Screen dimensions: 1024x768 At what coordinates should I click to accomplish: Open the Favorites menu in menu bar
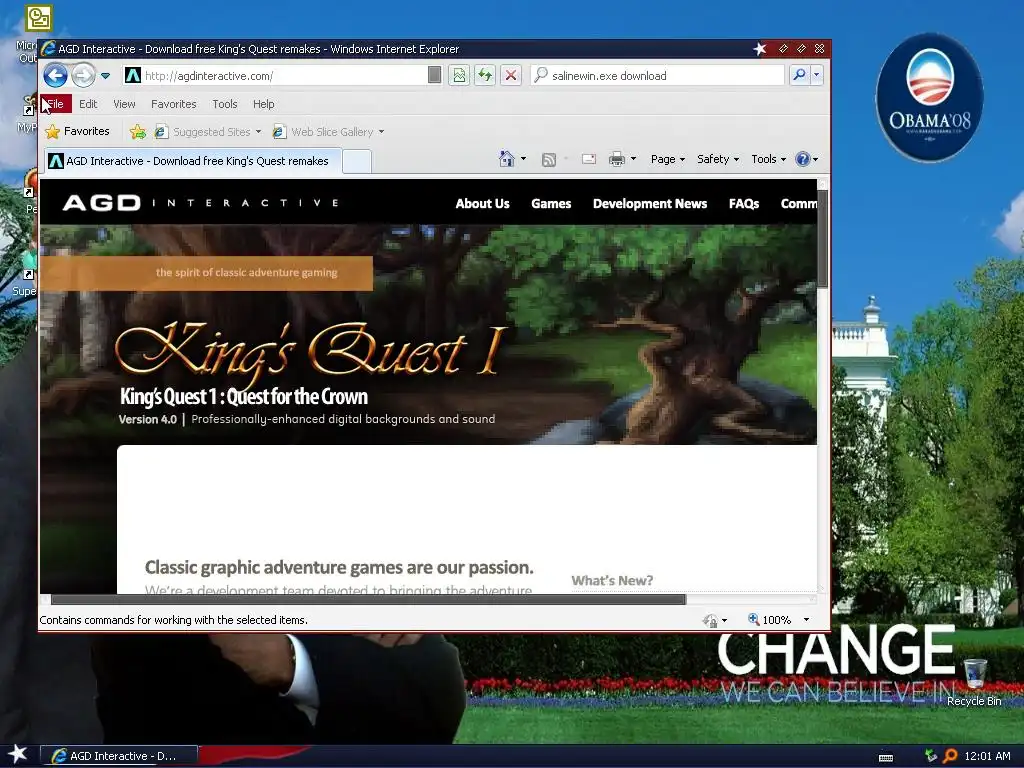tap(174, 104)
